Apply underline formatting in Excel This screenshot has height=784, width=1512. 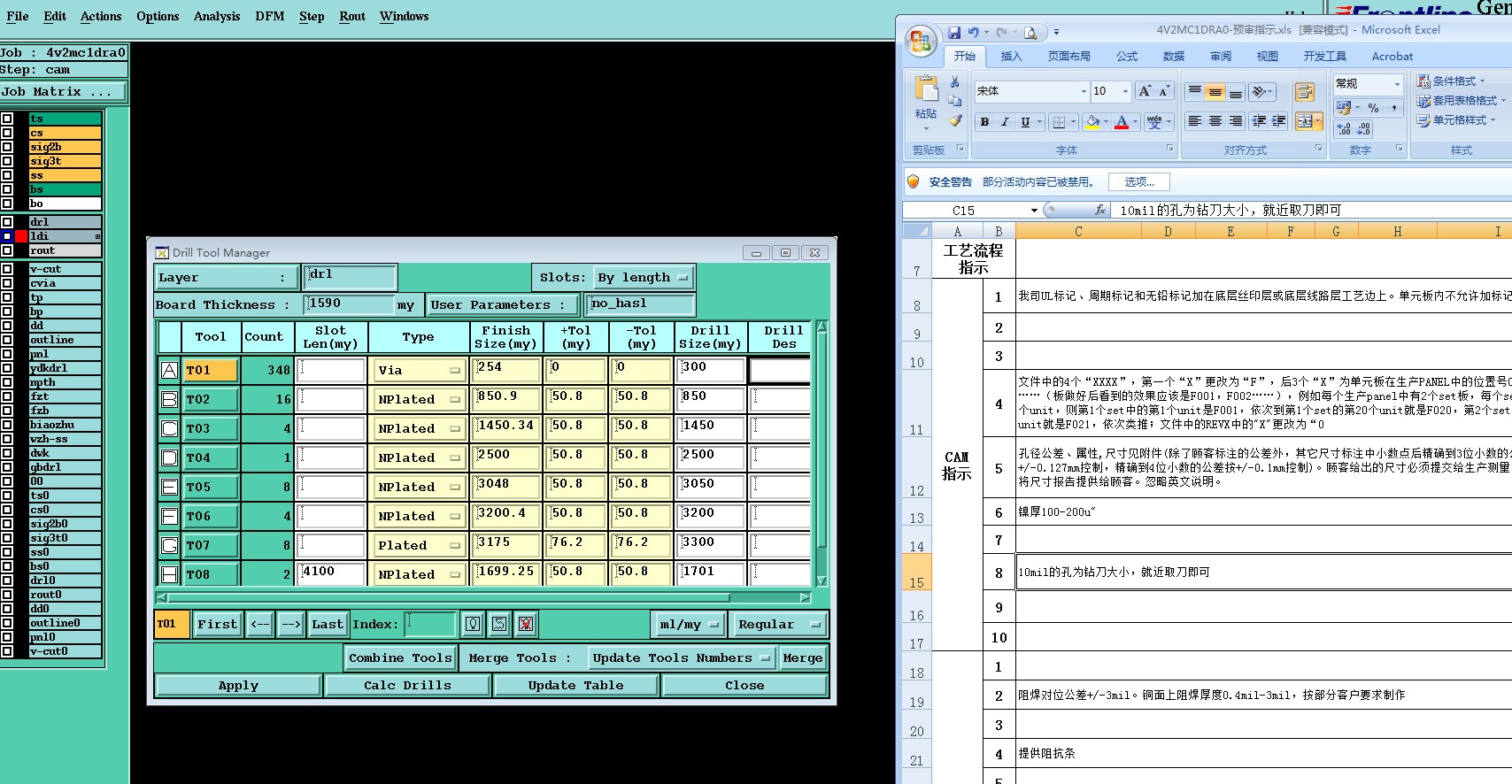[1025, 122]
